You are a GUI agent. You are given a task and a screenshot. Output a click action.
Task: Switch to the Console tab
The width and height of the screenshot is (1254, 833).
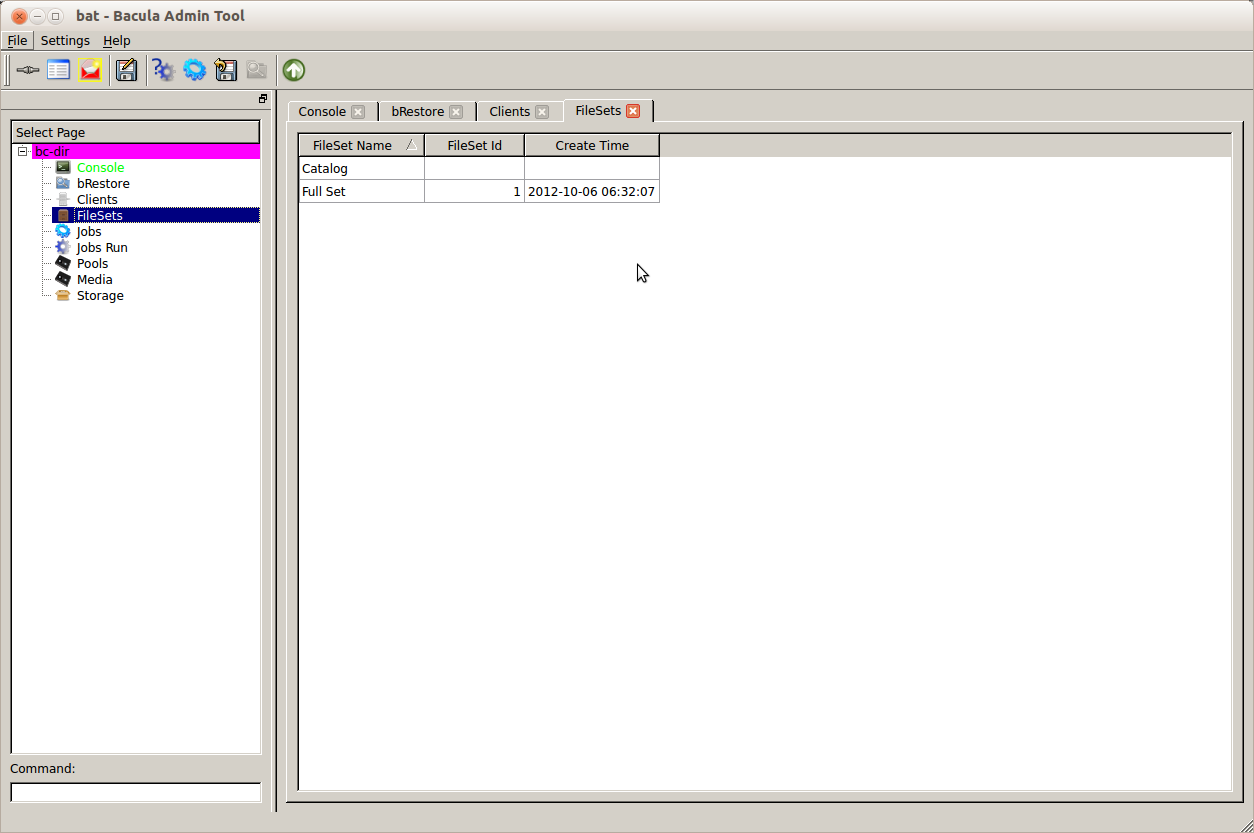tap(320, 111)
